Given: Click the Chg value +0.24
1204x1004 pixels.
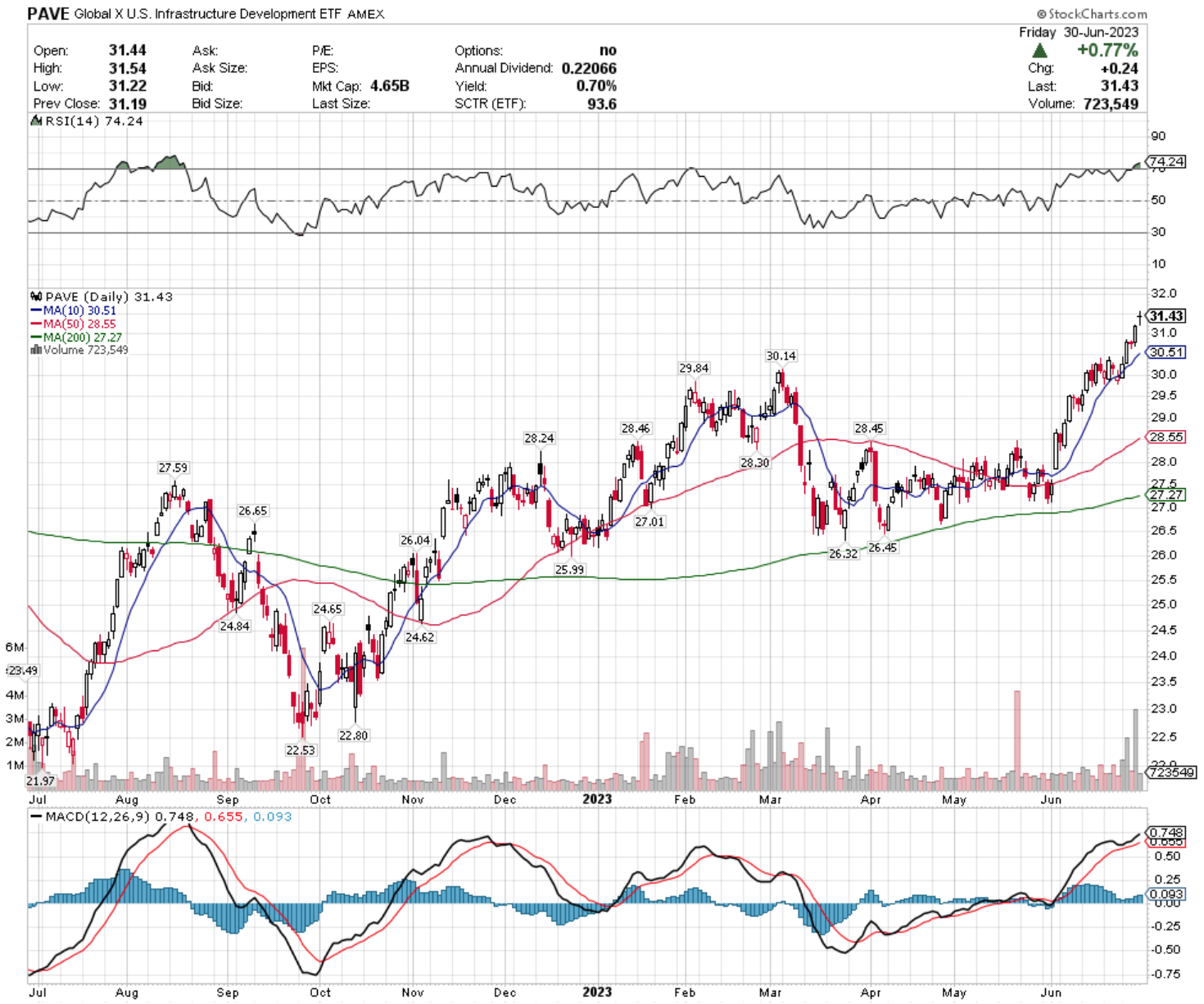Looking at the screenshot, I should (1120, 68).
